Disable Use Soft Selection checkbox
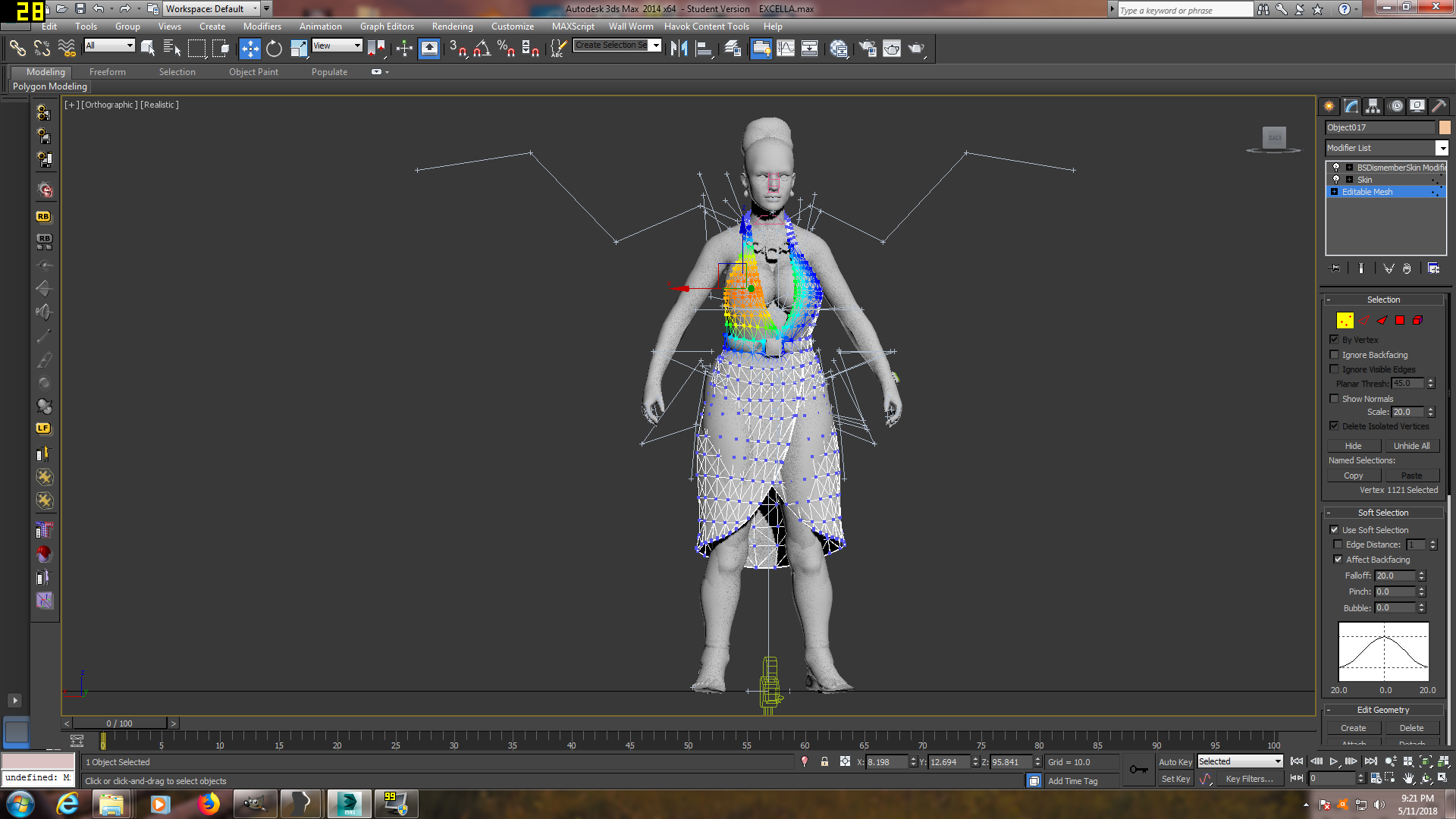Image resolution: width=1456 pixels, height=819 pixels. tap(1334, 530)
